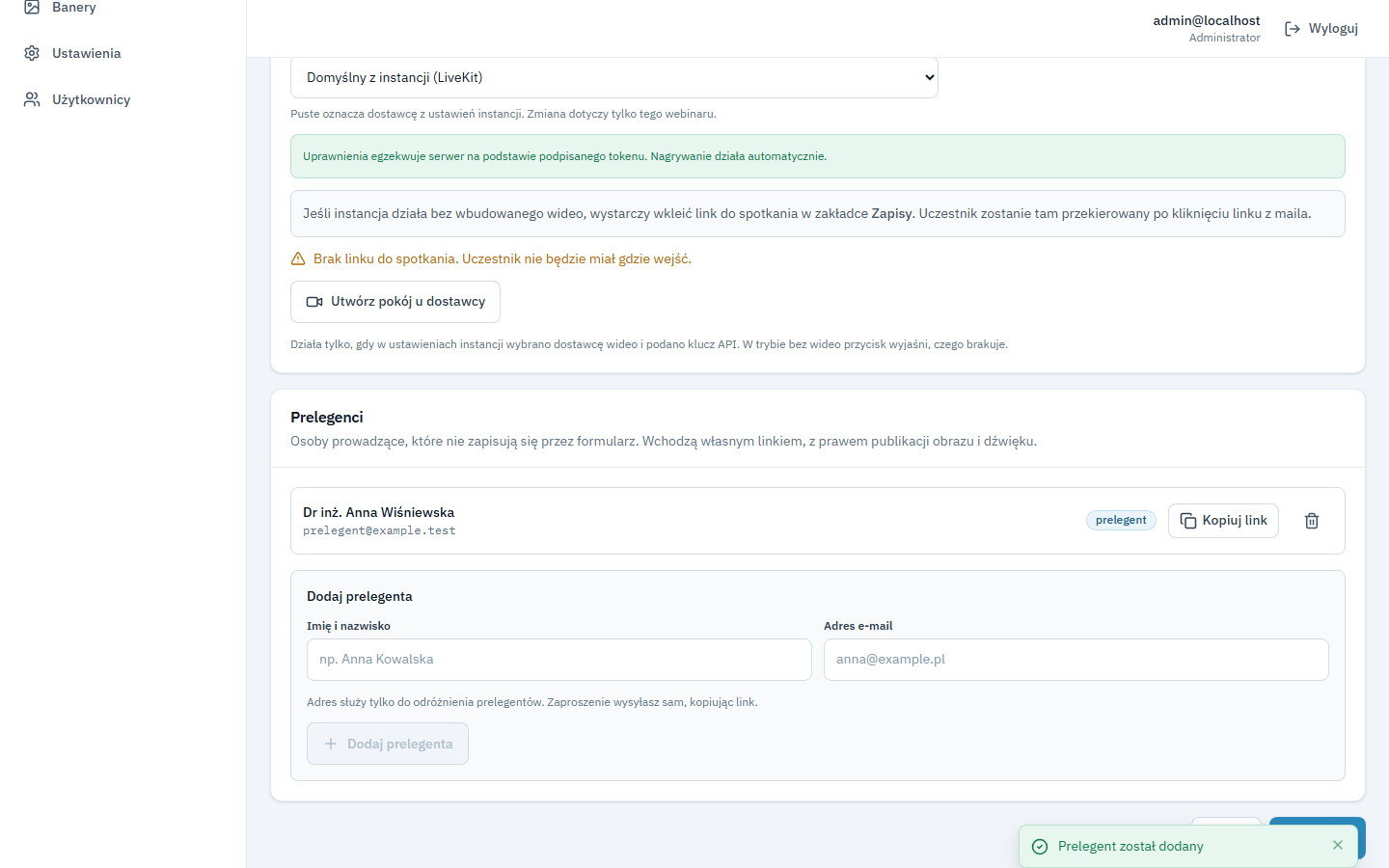
Task: Click the warning triangle icon
Action: tap(298, 258)
